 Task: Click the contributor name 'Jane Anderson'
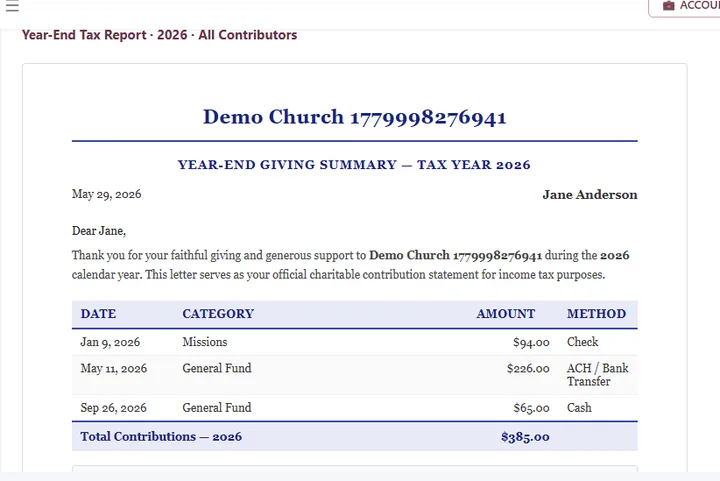[x=590, y=195]
